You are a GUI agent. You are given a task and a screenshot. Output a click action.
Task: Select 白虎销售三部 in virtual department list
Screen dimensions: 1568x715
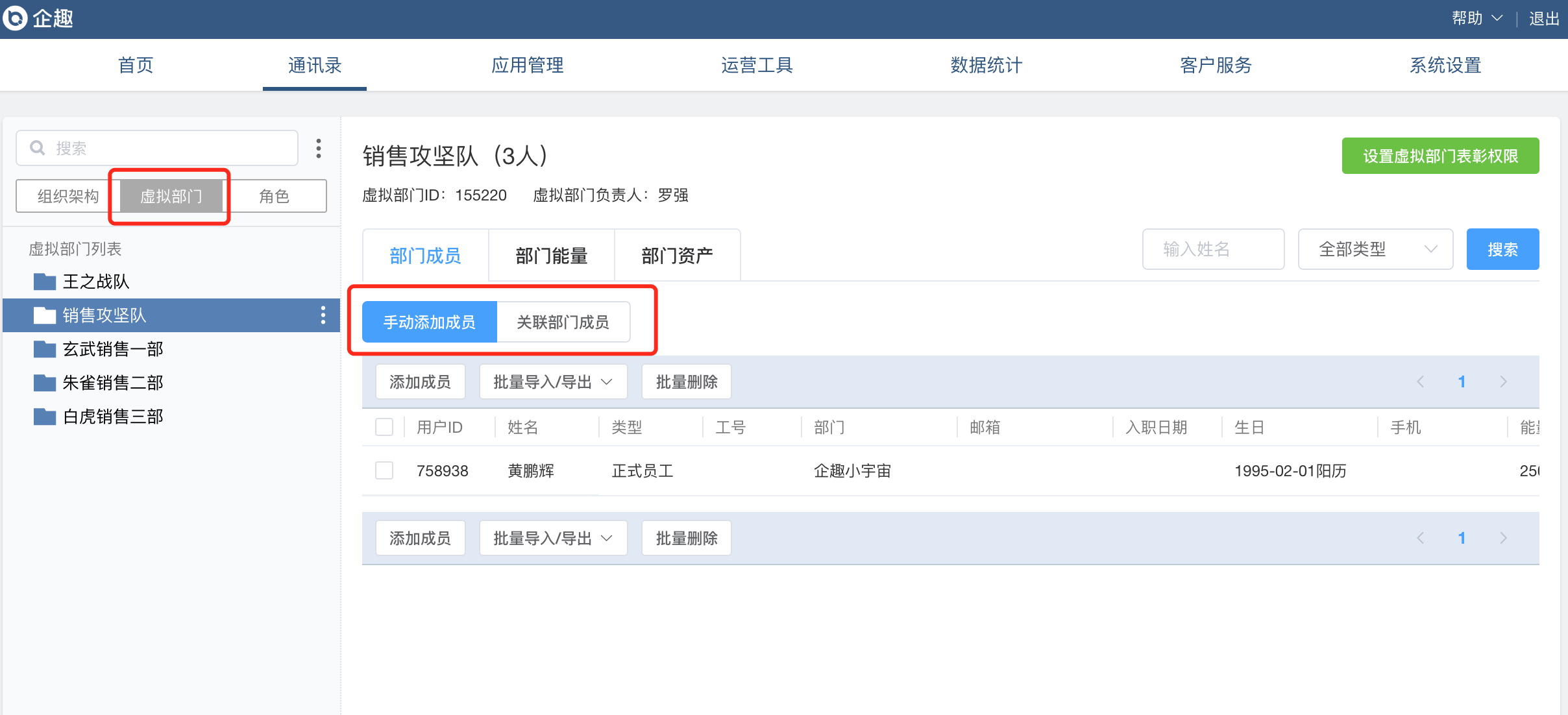coord(113,417)
